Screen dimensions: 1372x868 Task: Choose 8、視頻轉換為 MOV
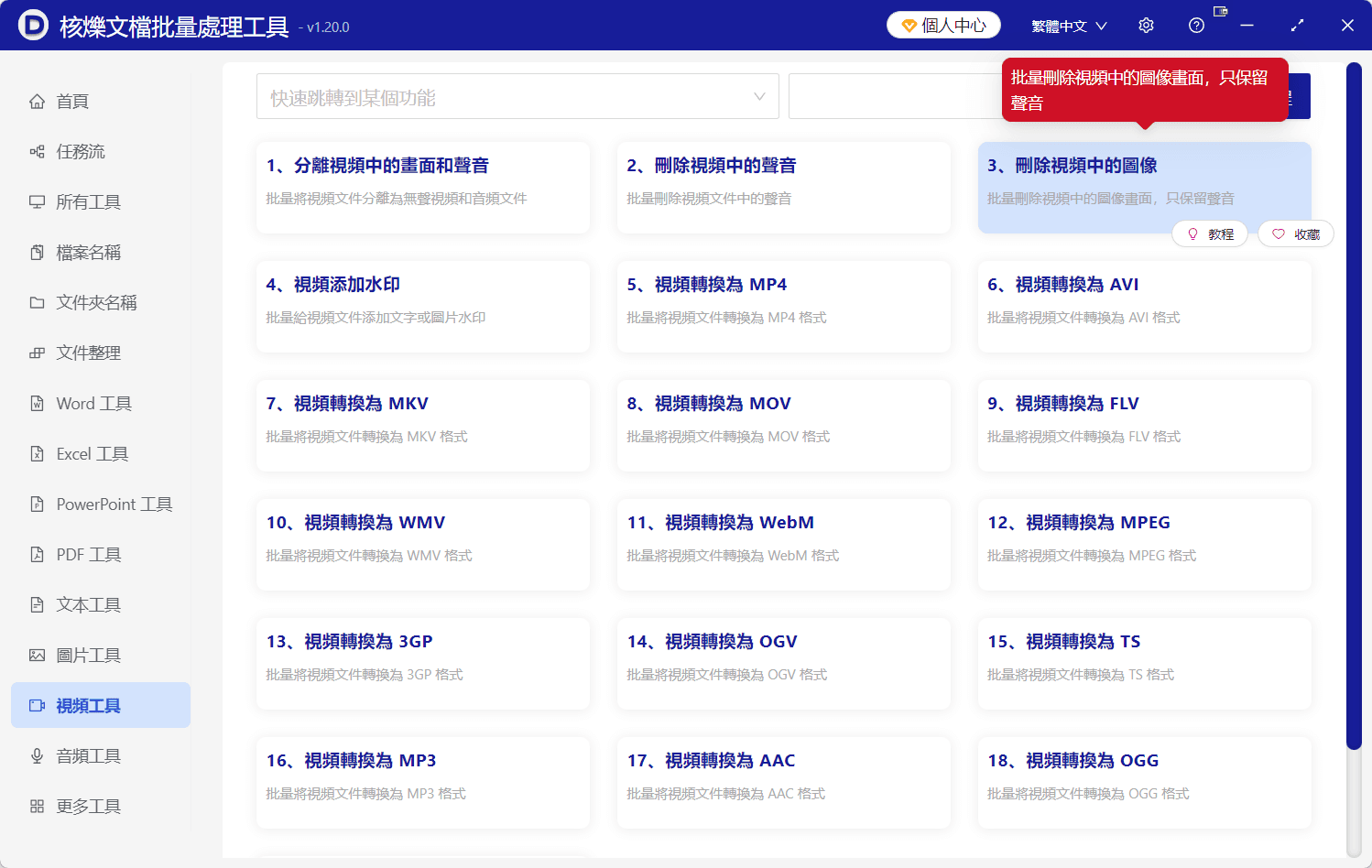(784, 426)
